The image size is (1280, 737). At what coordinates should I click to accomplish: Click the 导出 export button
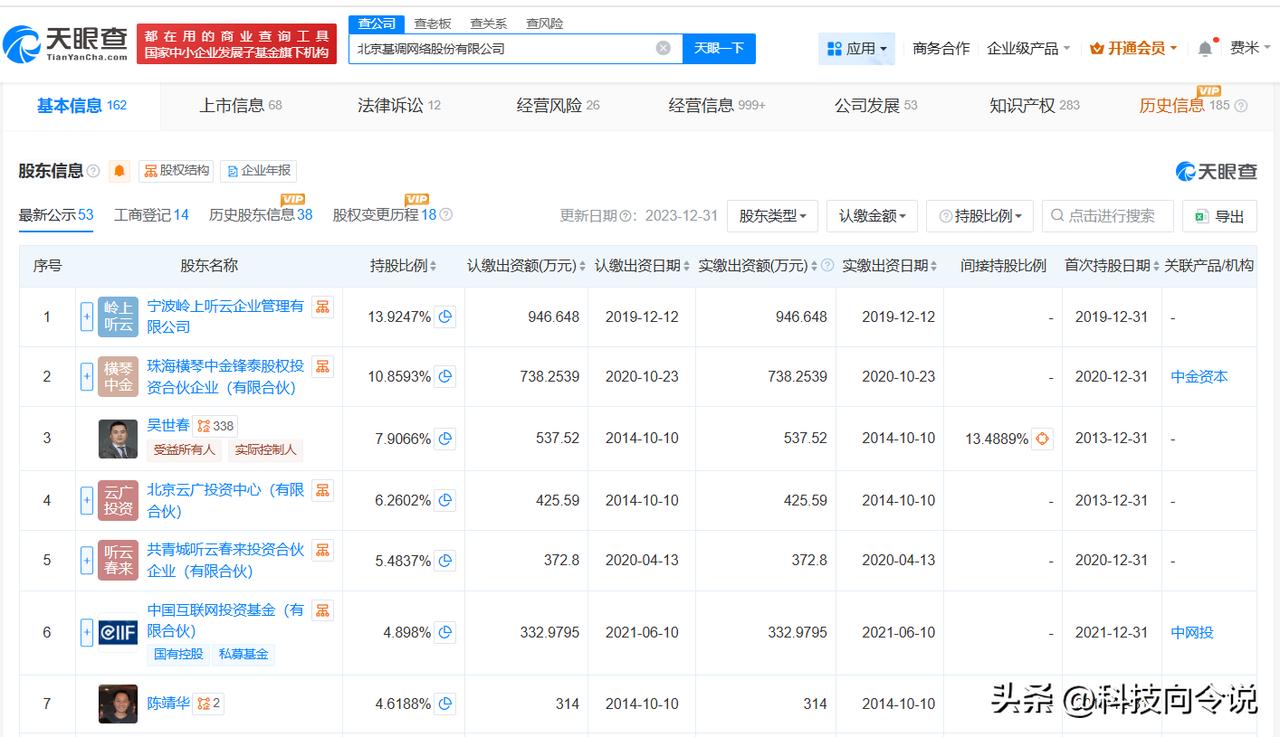pyautogui.click(x=1219, y=216)
